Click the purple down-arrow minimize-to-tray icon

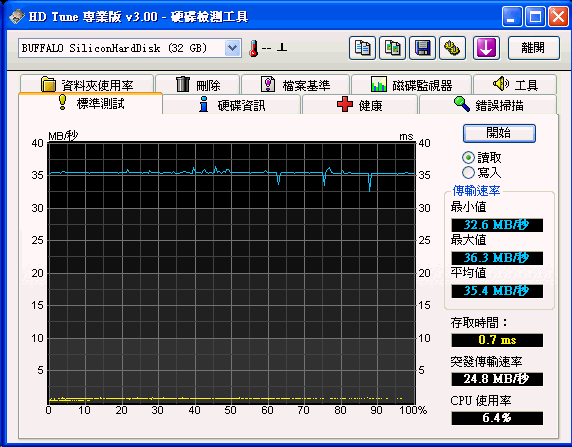[x=486, y=48]
